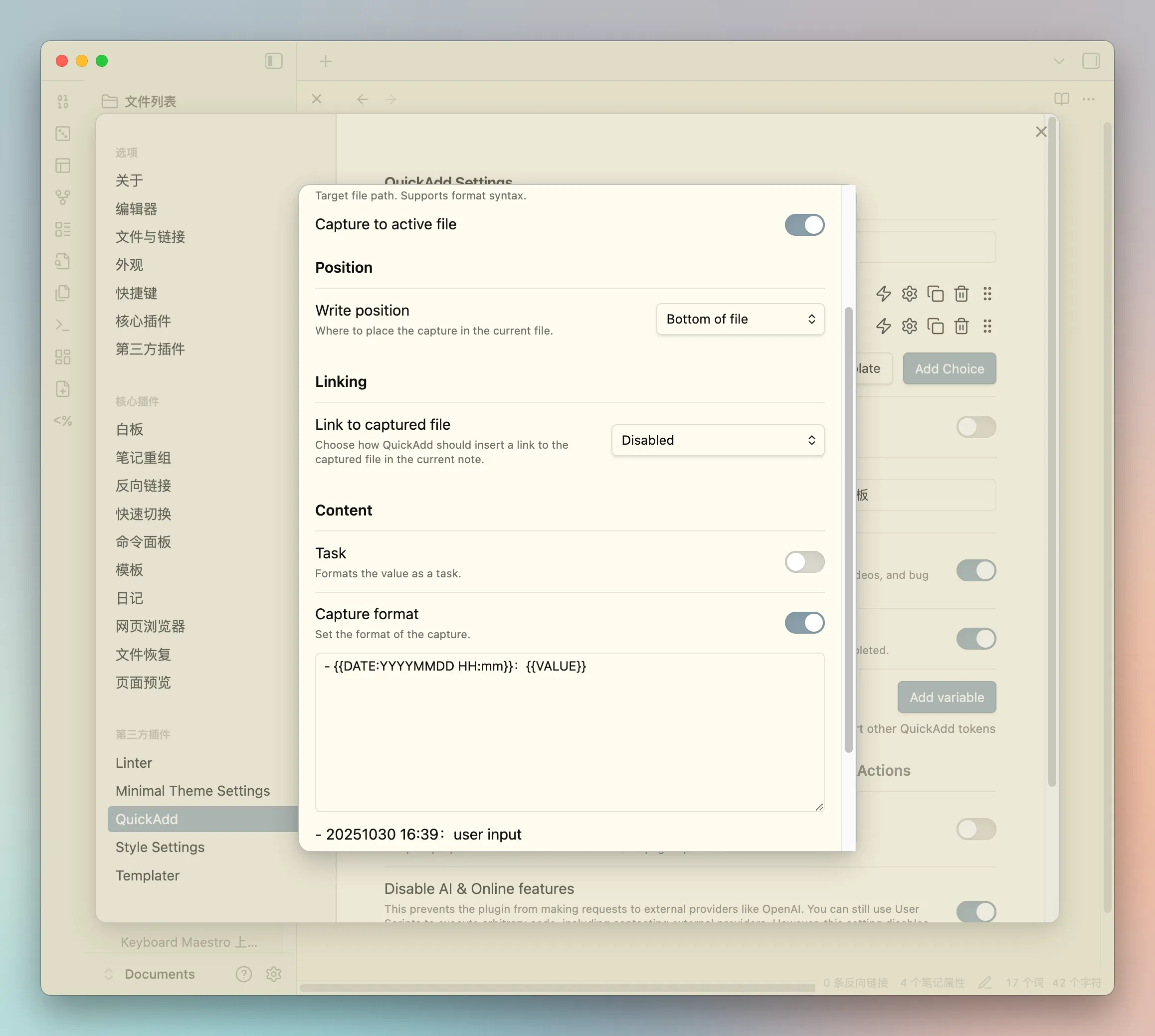
Task: Click the trash delete icon in second choice row
Action: pyautogui.click(x=961, y=326)
